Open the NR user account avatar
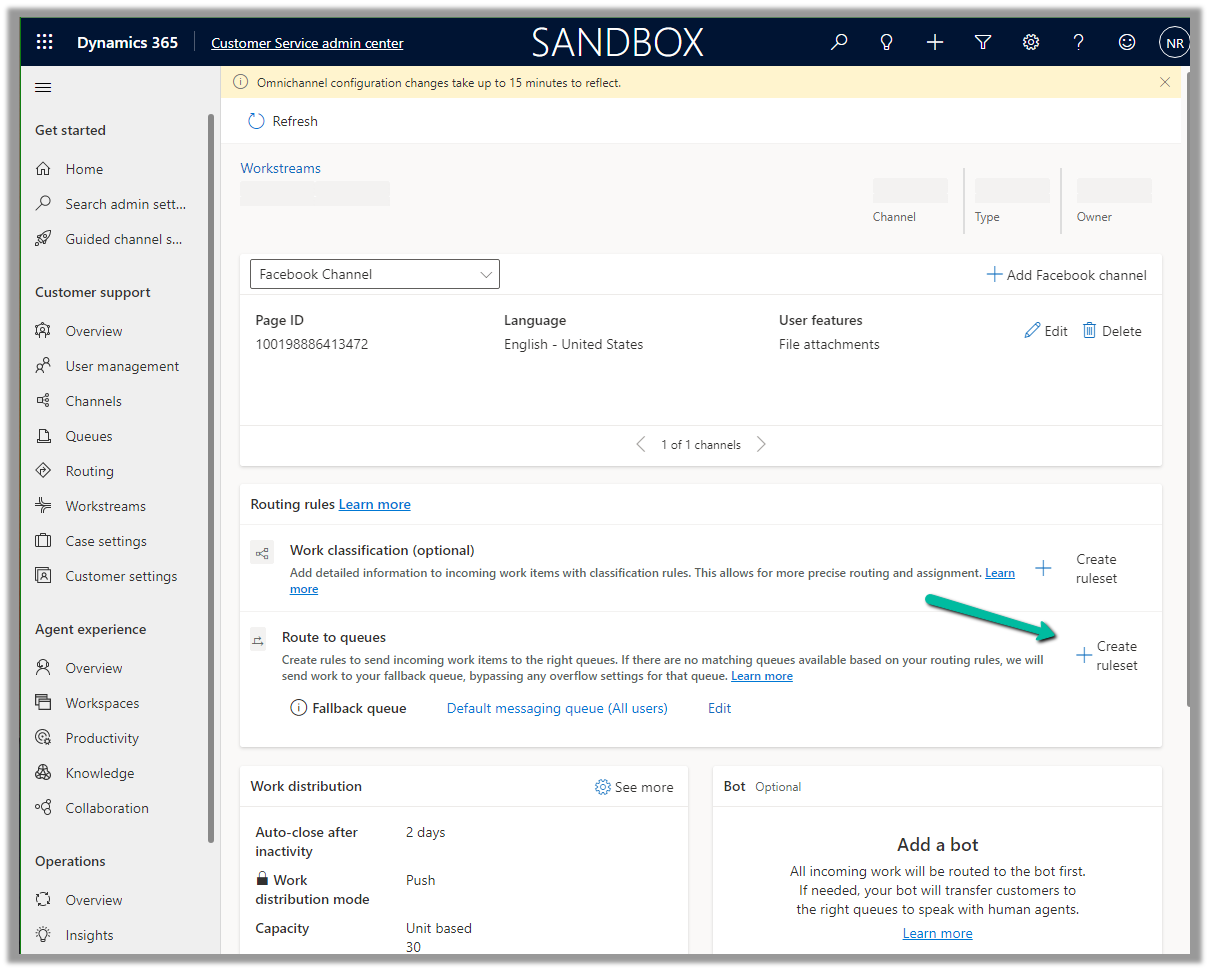The height and width of the screenshot is (971, 1209). pos(1174,42)
